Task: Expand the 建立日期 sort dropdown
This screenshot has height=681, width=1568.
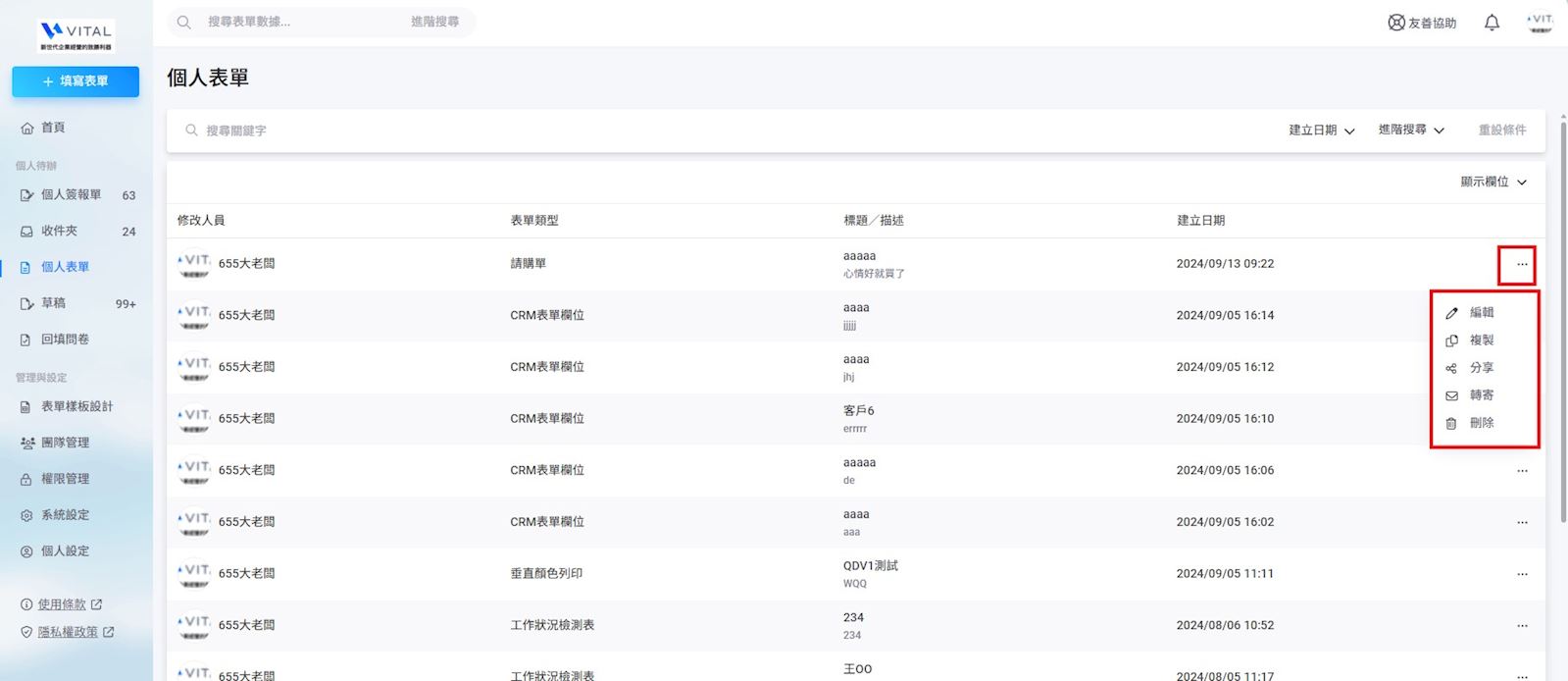Action: (1321, 131)
